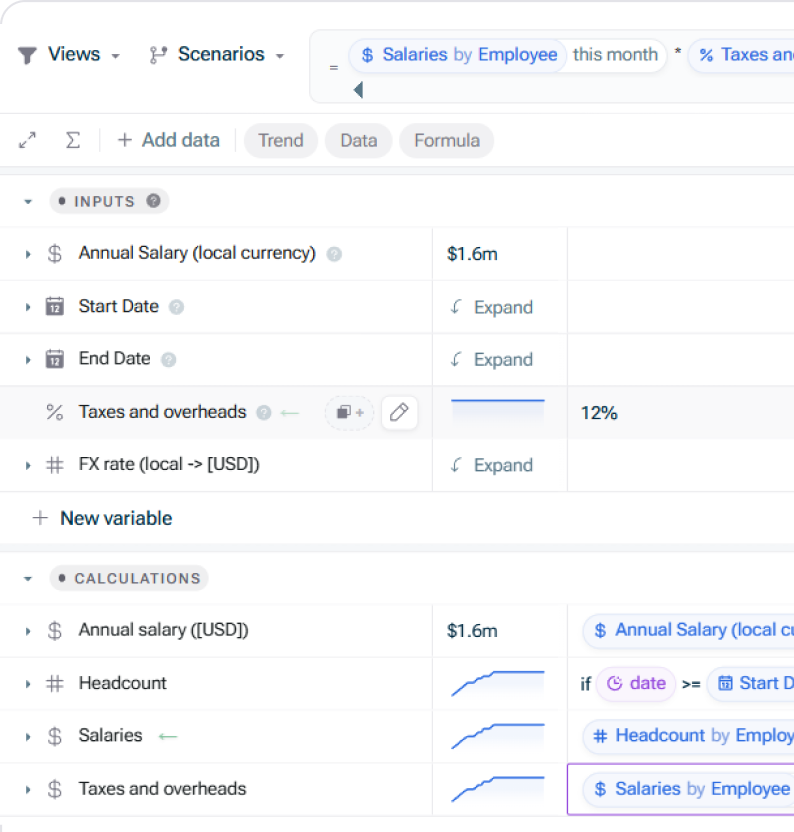Click the help icon next to Annual Salary

pyautogui.click(x=334, y=254)
